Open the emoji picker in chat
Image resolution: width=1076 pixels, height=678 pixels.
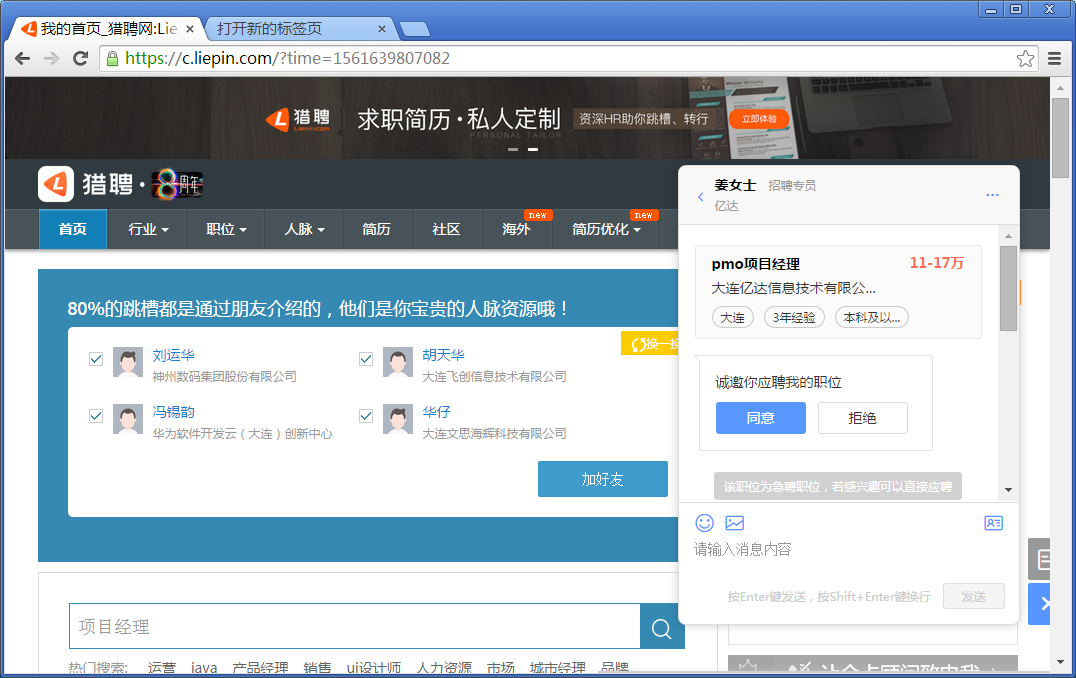pos(705,523)
